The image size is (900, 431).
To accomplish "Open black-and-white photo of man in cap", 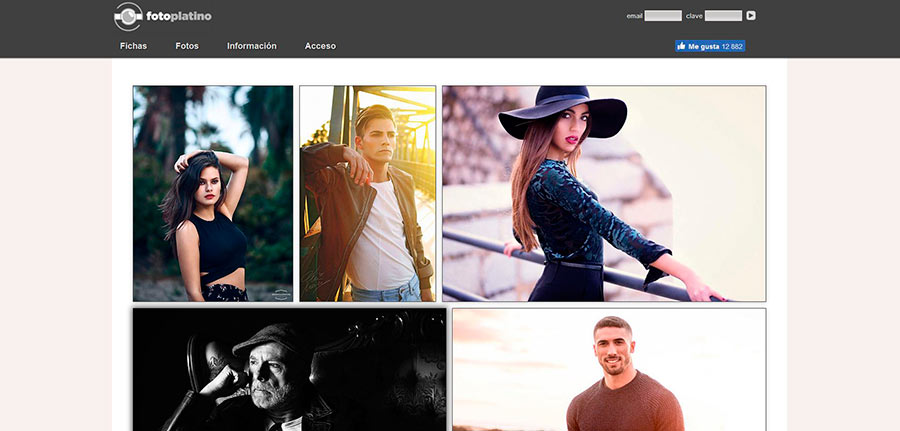I will (289, 370).
